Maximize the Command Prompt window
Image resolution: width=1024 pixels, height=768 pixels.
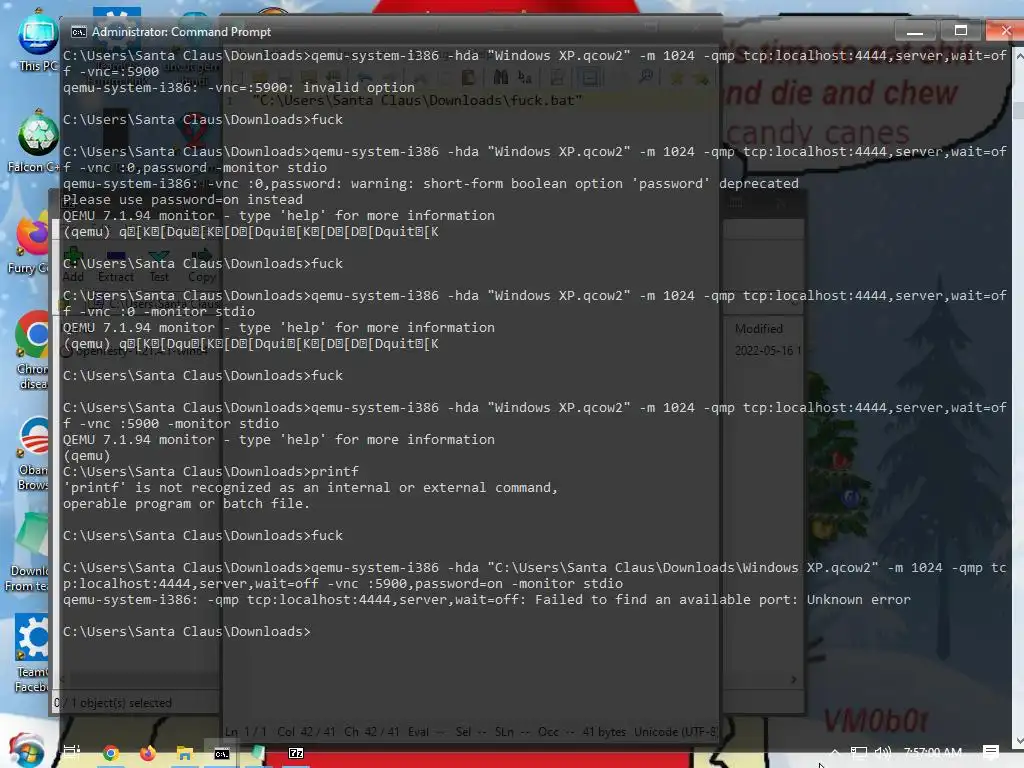(x=960, y=30)
